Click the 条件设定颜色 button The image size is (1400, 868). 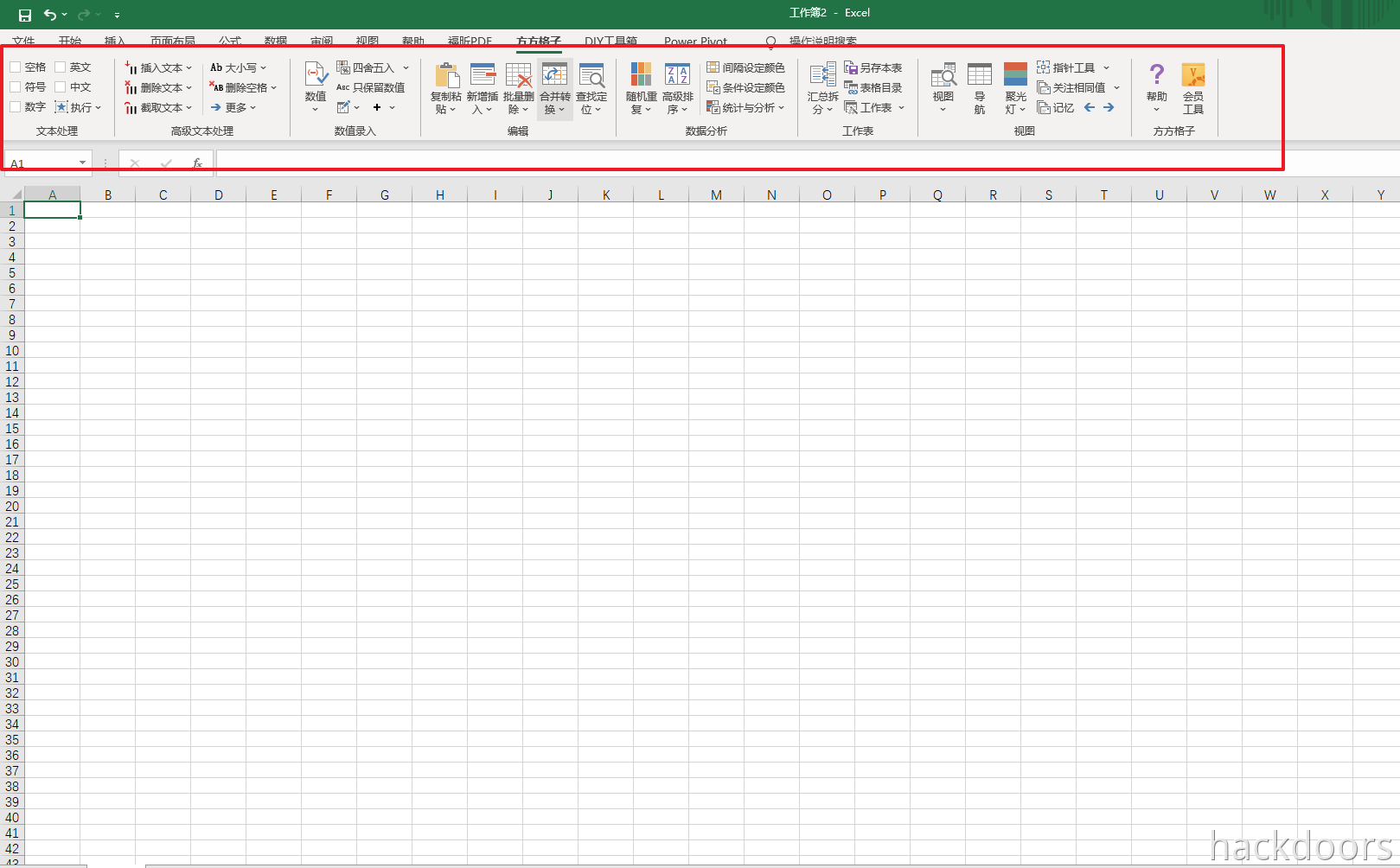click(745, 87)
